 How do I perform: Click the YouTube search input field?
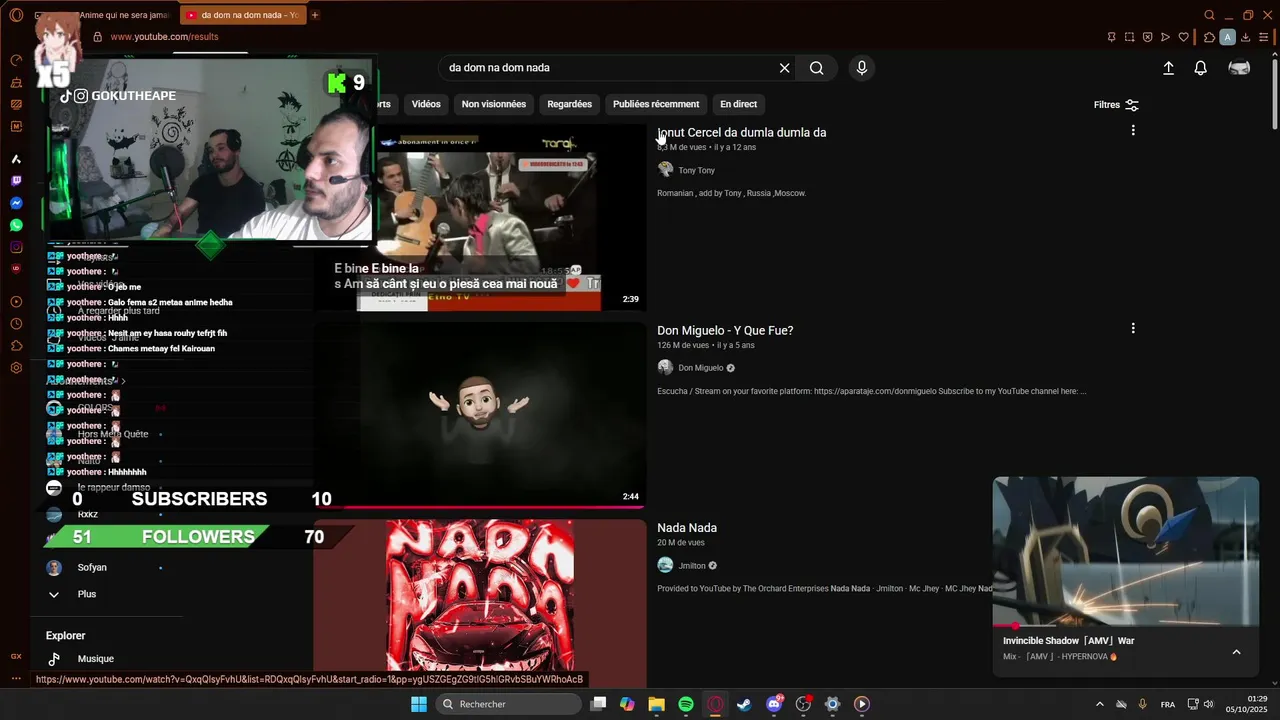coord(610,68)
